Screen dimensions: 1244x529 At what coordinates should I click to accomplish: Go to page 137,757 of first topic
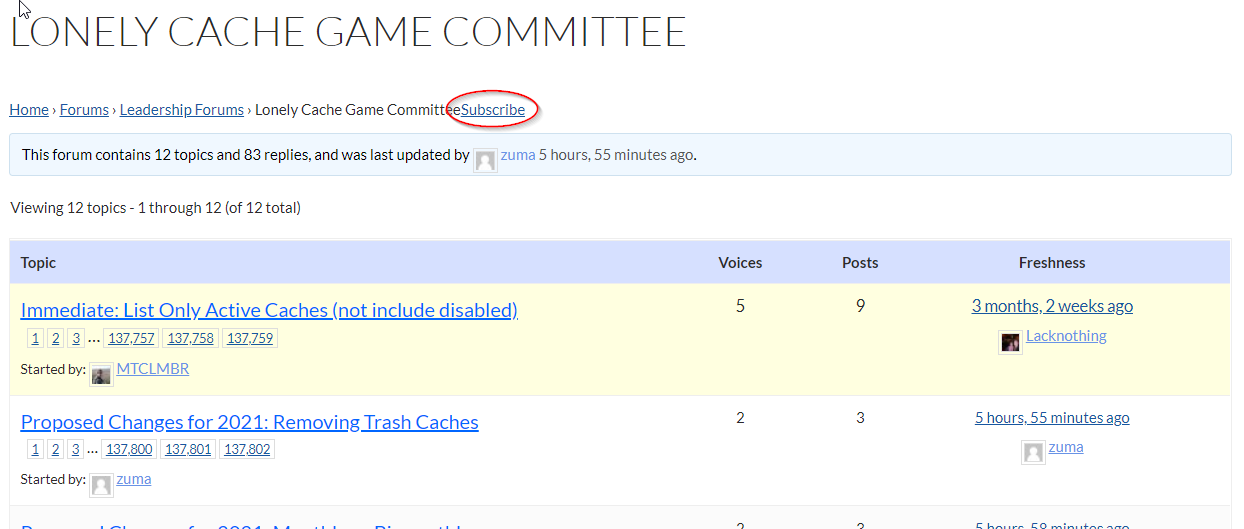coord(130,338)
